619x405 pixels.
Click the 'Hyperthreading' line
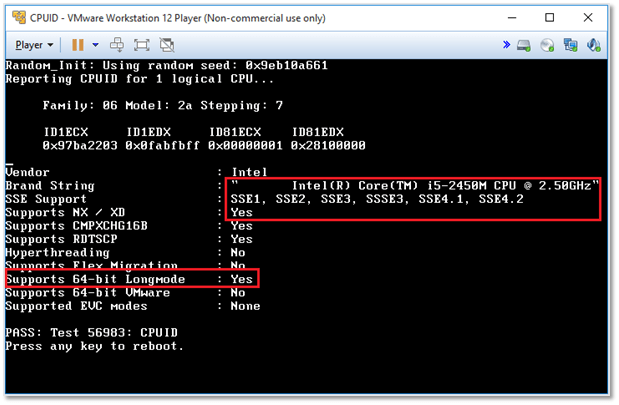coord(125,253)
